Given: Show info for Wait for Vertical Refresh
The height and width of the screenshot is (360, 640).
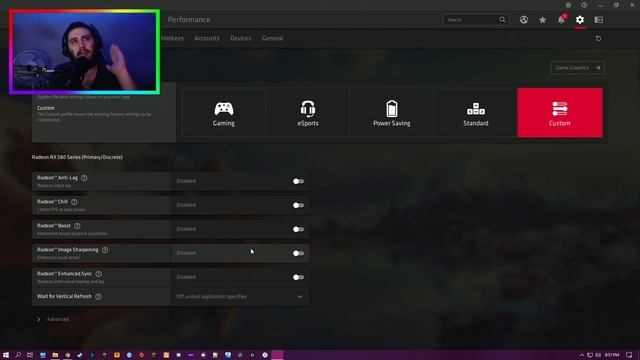Looking at the screenshot, I should pos(98,297).
